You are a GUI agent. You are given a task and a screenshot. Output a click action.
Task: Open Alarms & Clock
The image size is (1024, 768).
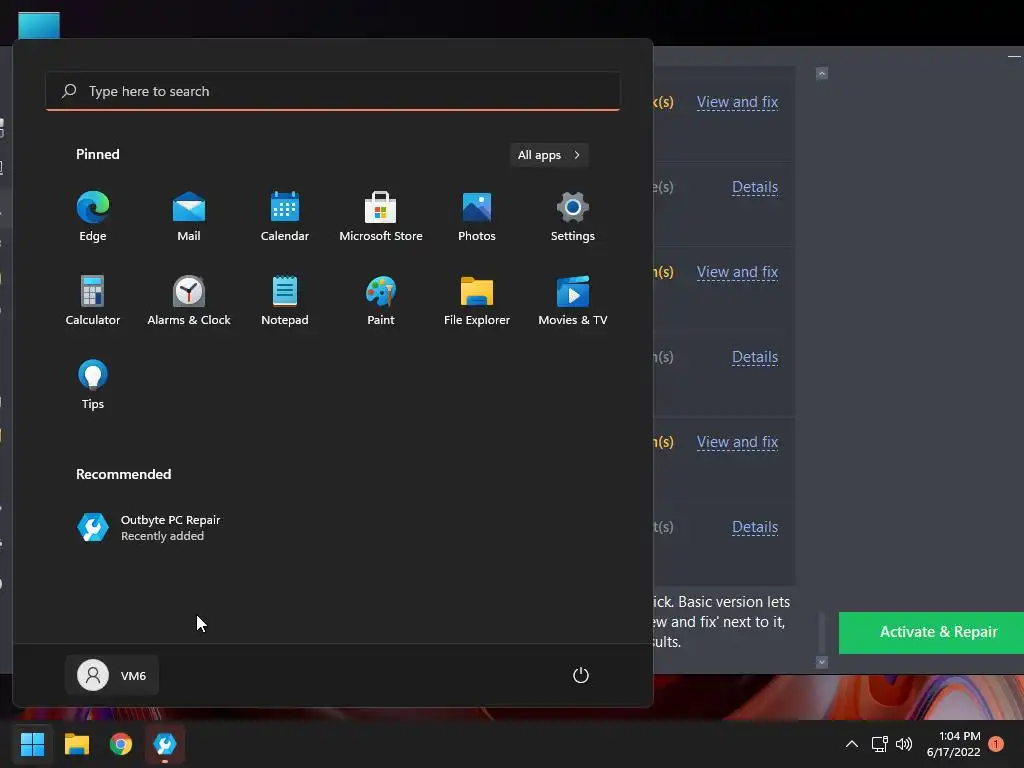(x=189, y=300)
